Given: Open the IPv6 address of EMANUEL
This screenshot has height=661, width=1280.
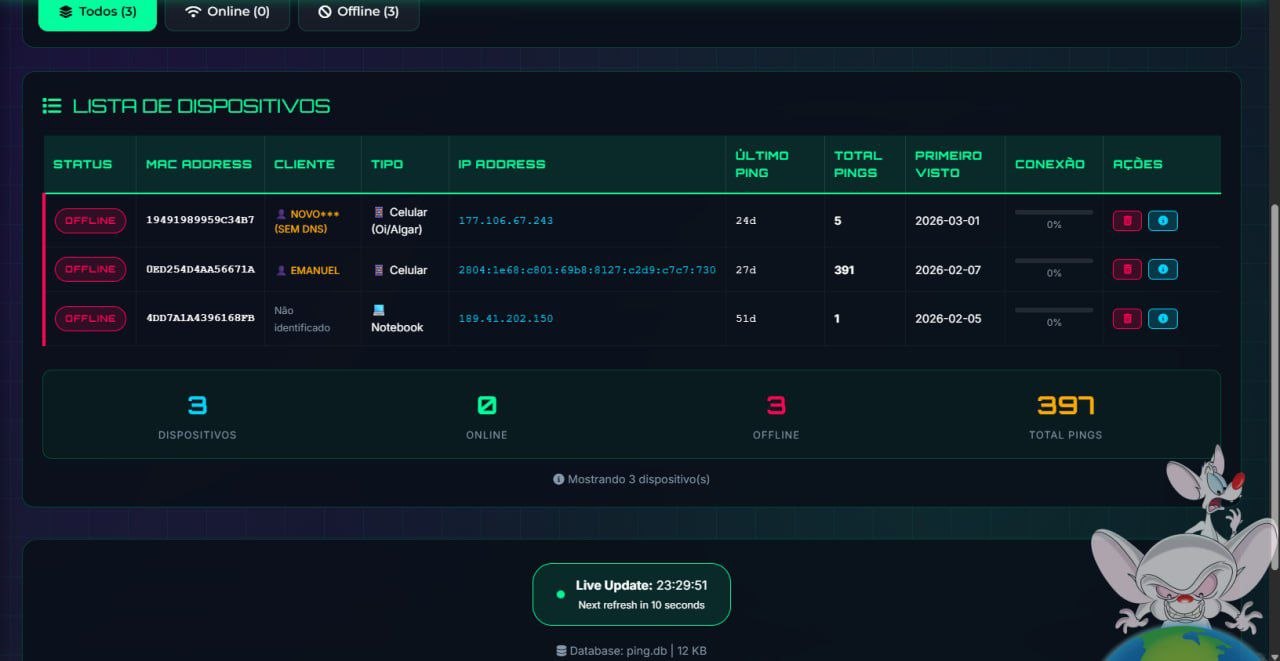Looking at the screenshot, I should tap(587, 270).
